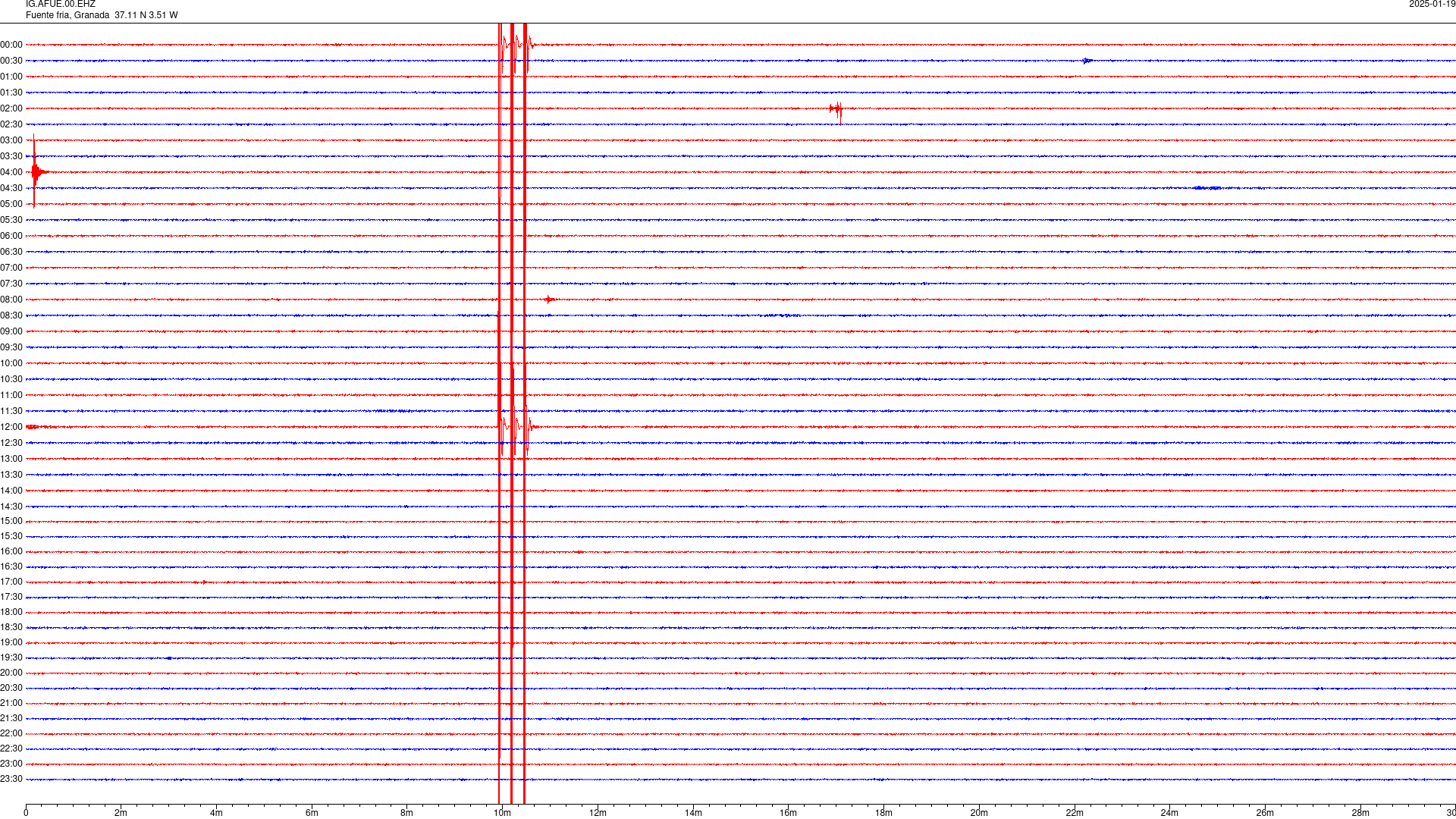Viewport: 1456px width, 819px height.
Task: Select the 23:30 time row label
Action: [11, 779]
